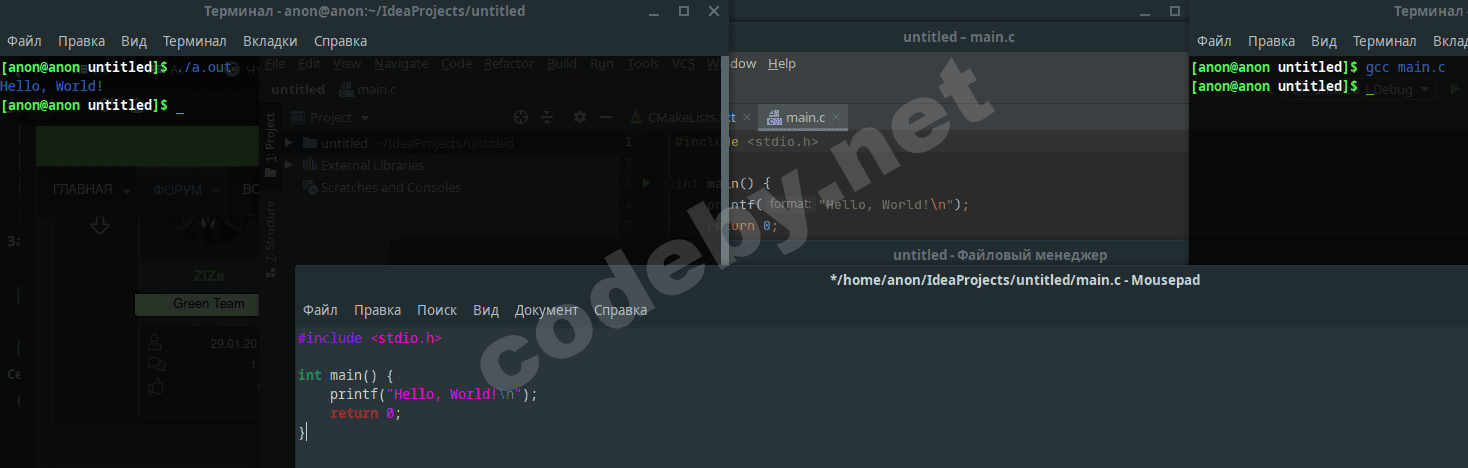
Task: Click the return 0; line in Mousepad
Action: click(x=365, y=413)
